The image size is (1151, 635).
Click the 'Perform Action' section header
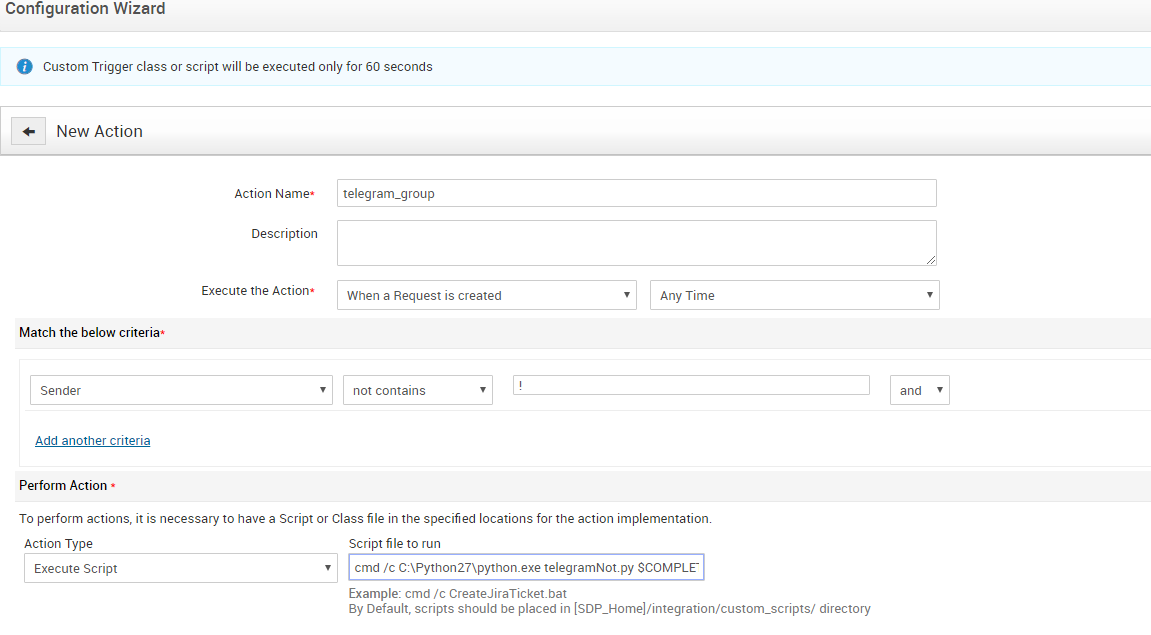(63, 485)
